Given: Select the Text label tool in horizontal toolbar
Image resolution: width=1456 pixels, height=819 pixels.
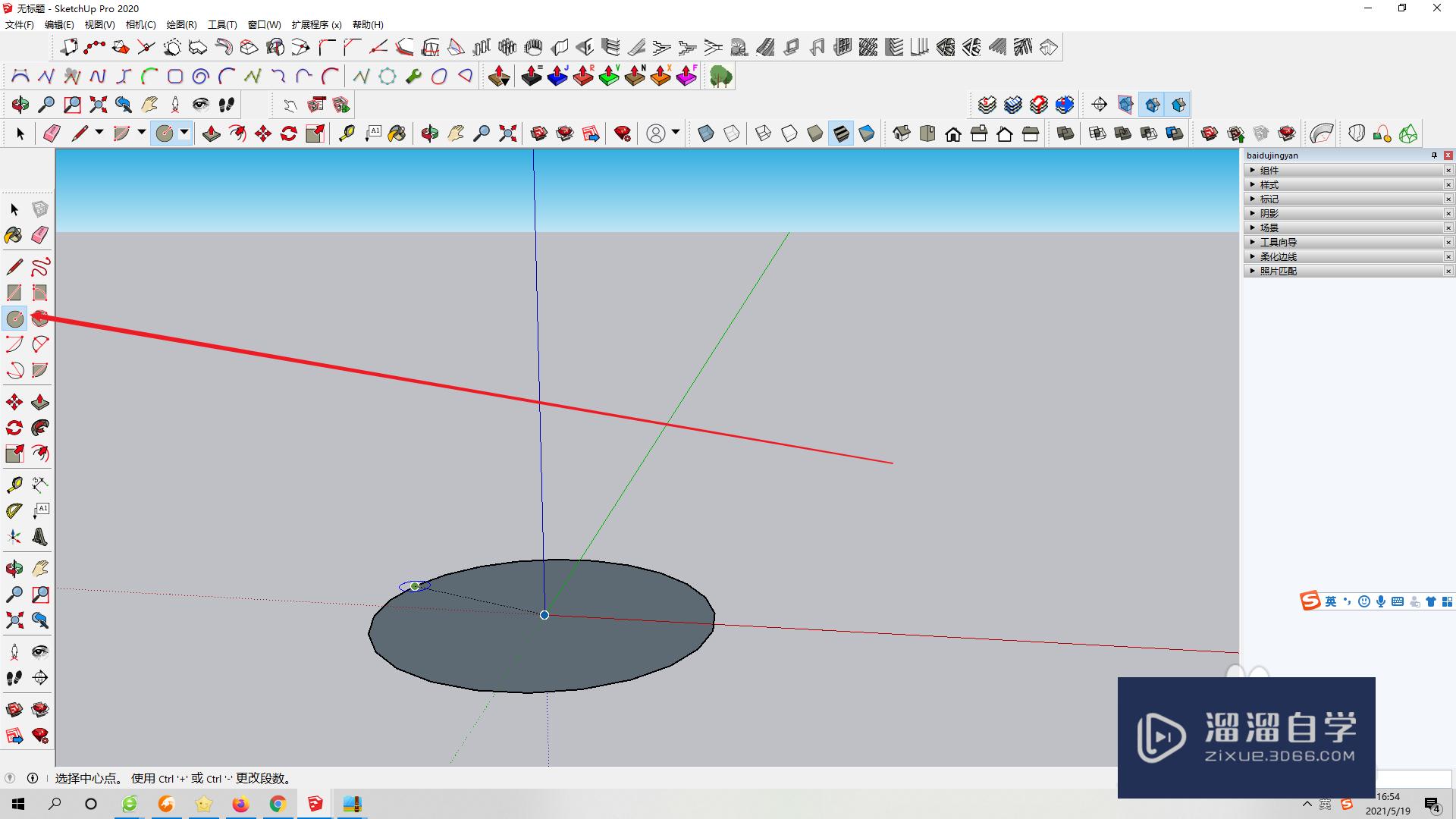Looking at the screenshot, I should tap(372, 133).
